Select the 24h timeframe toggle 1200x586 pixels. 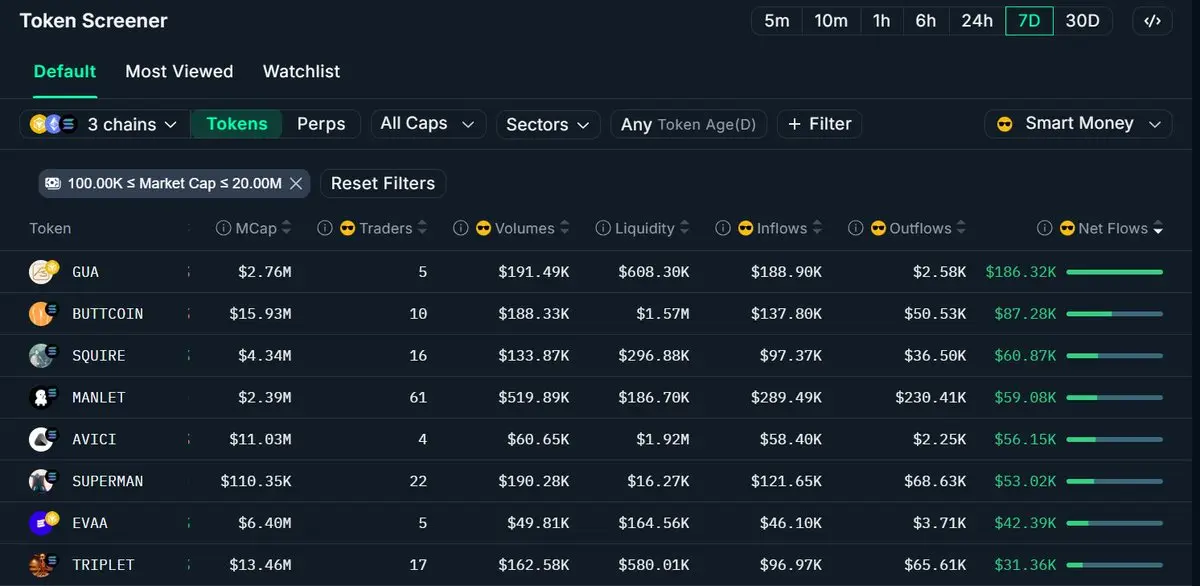click(977, 21)
